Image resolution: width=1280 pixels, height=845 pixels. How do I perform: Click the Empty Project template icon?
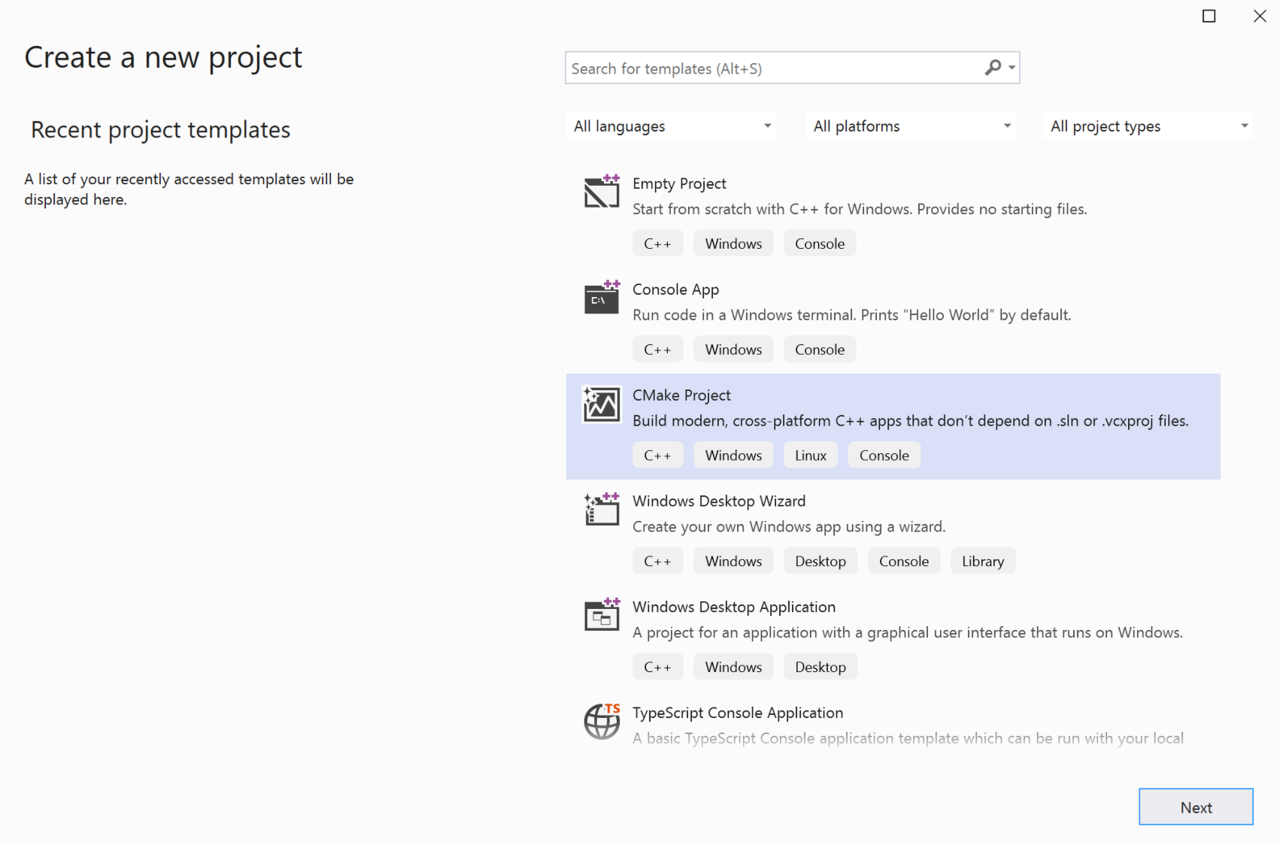pos(602,191)
